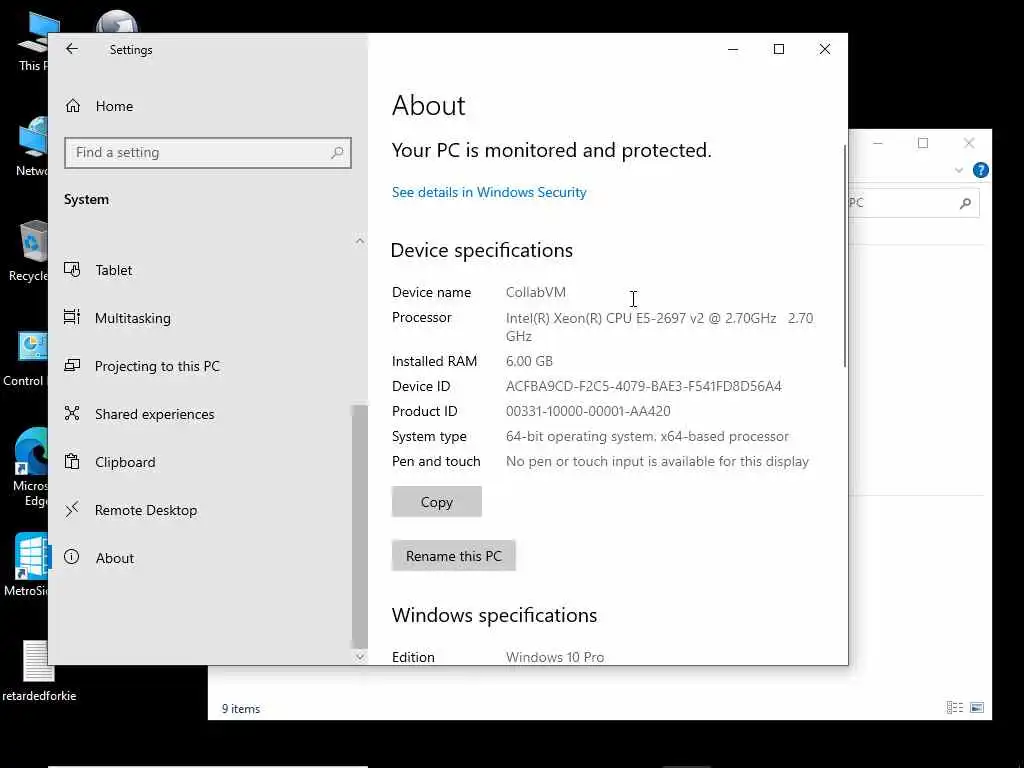Switch File Explorer to details view icon

coord(955,707)
